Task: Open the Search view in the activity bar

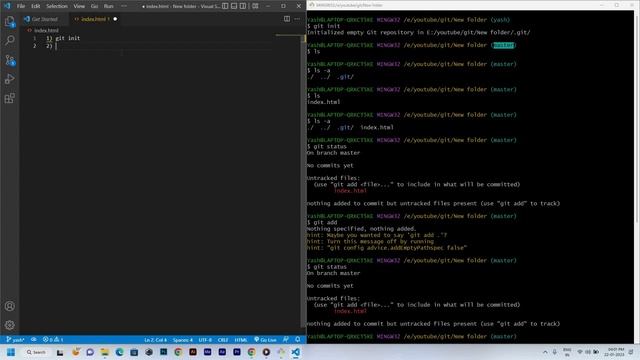Action: [9, 40]
